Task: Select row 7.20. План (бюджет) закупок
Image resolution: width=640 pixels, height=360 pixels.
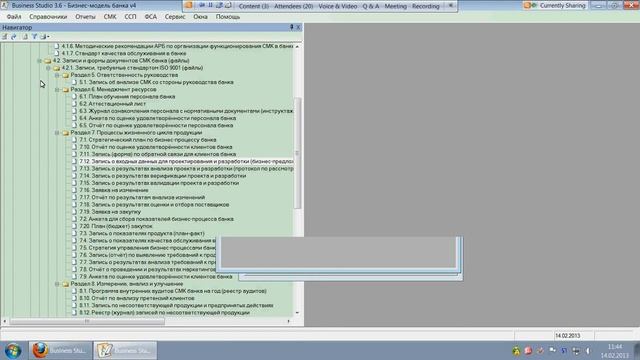Action: pyautogui.click(x=116, y=226)
